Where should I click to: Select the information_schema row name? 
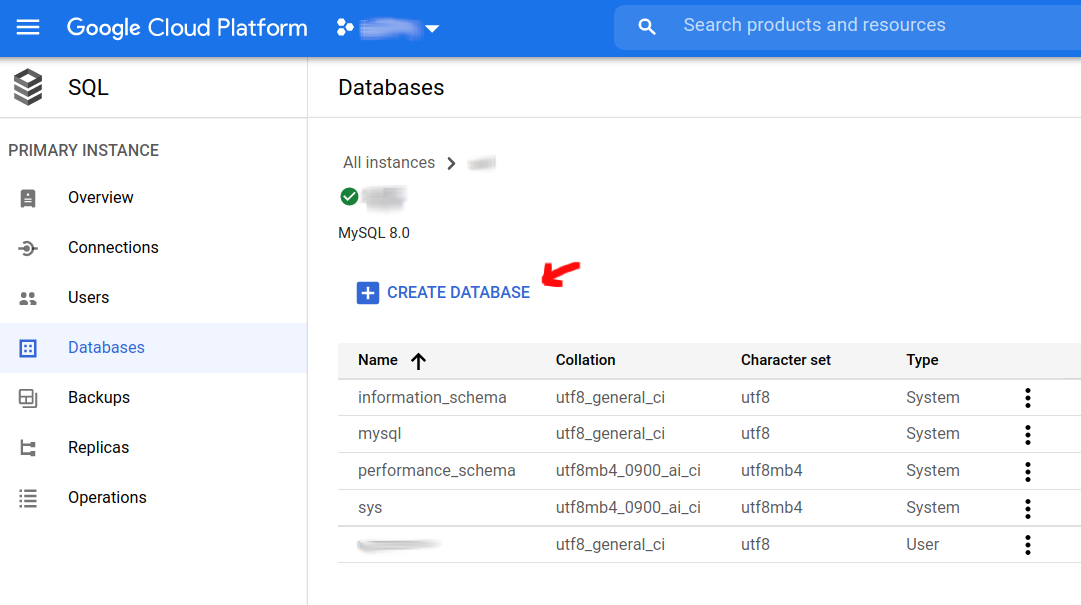(x=432, y=398)
